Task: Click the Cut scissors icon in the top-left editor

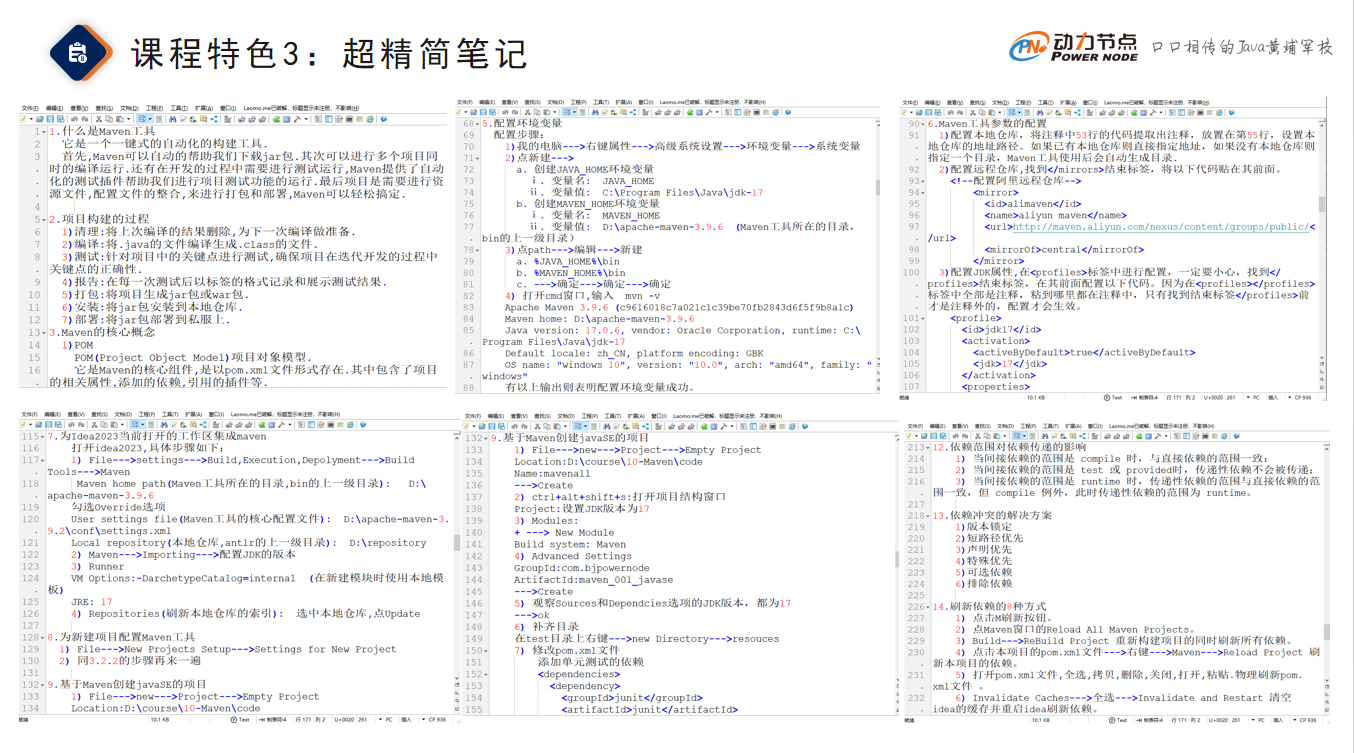Action: (98, 119)
